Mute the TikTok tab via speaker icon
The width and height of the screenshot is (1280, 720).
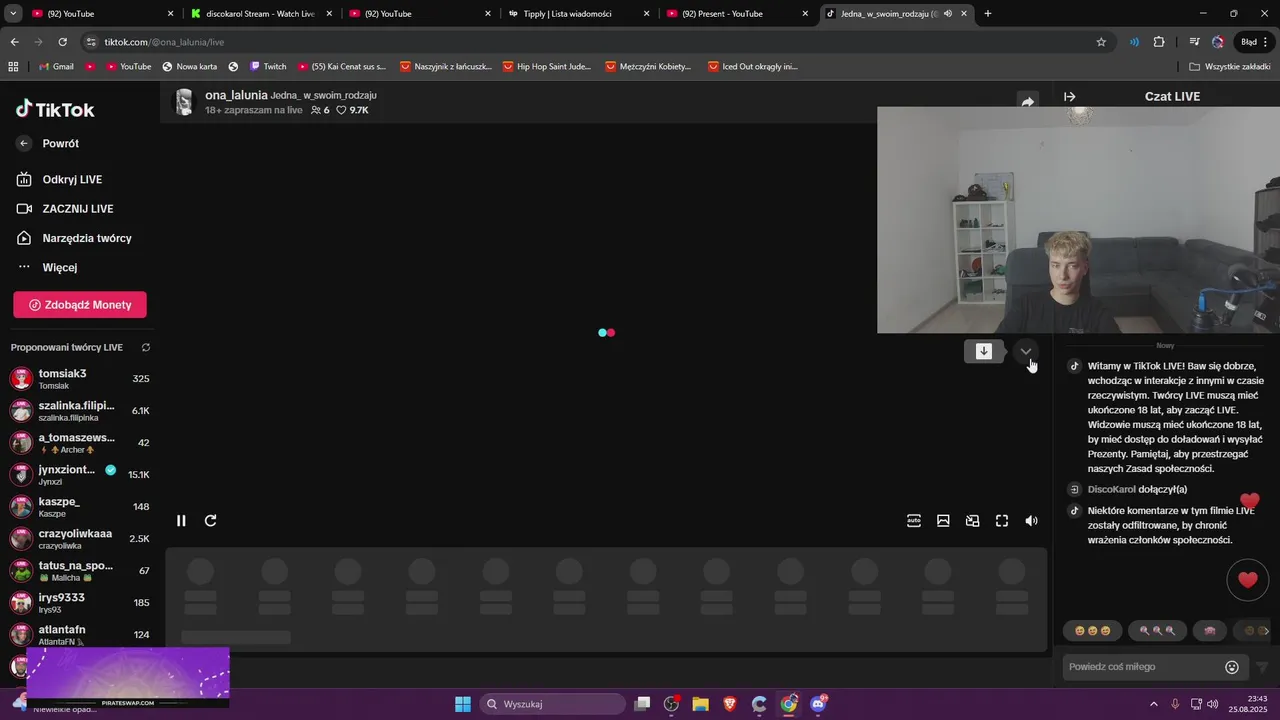pos(947,14)
